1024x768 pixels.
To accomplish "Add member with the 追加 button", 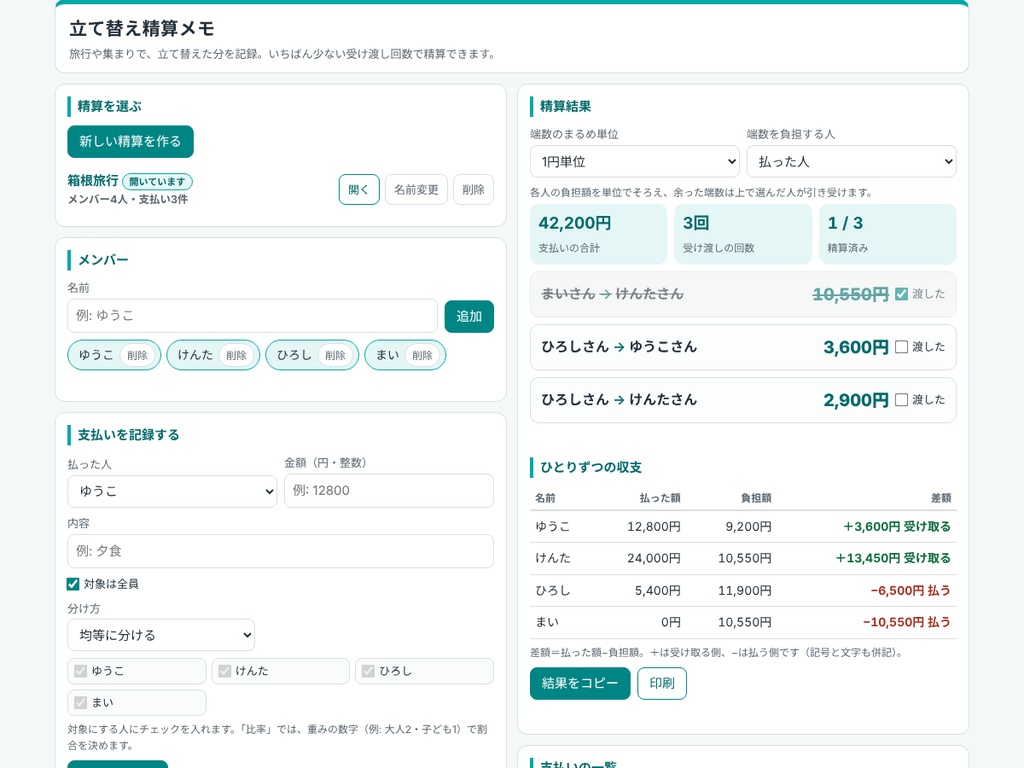I will tap(469, 316).
